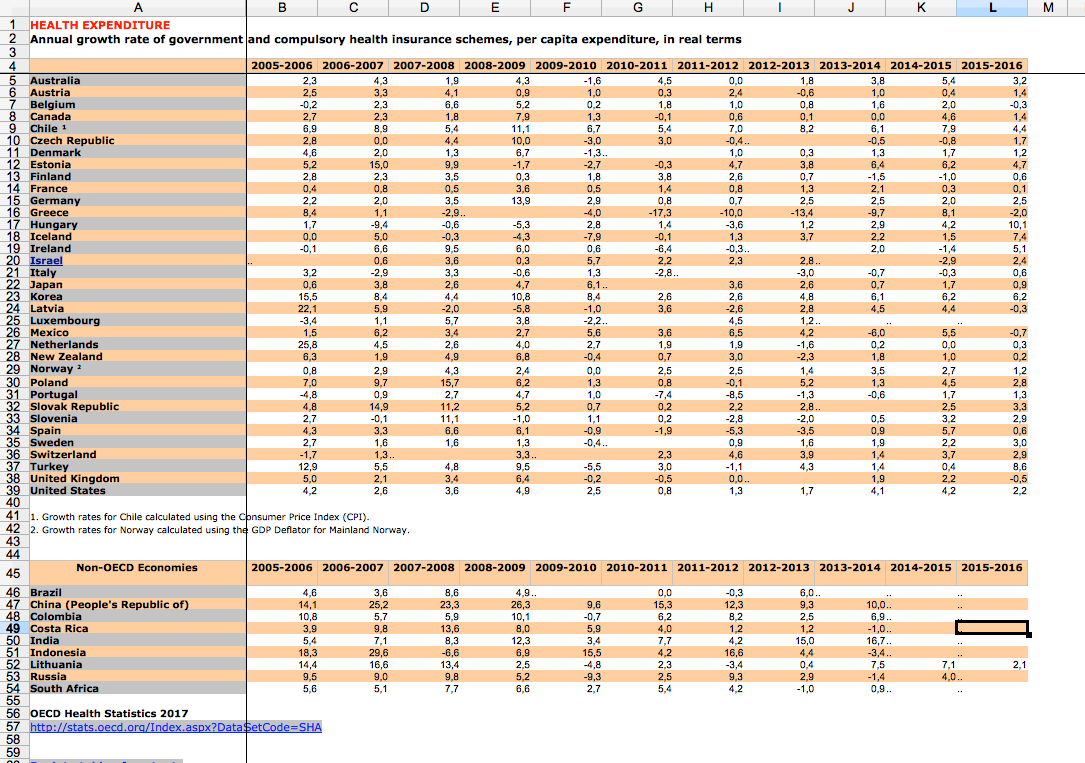This screenshot has width=1085, height=763.
Task: Select column A header
Action: [x=137, y=9]
